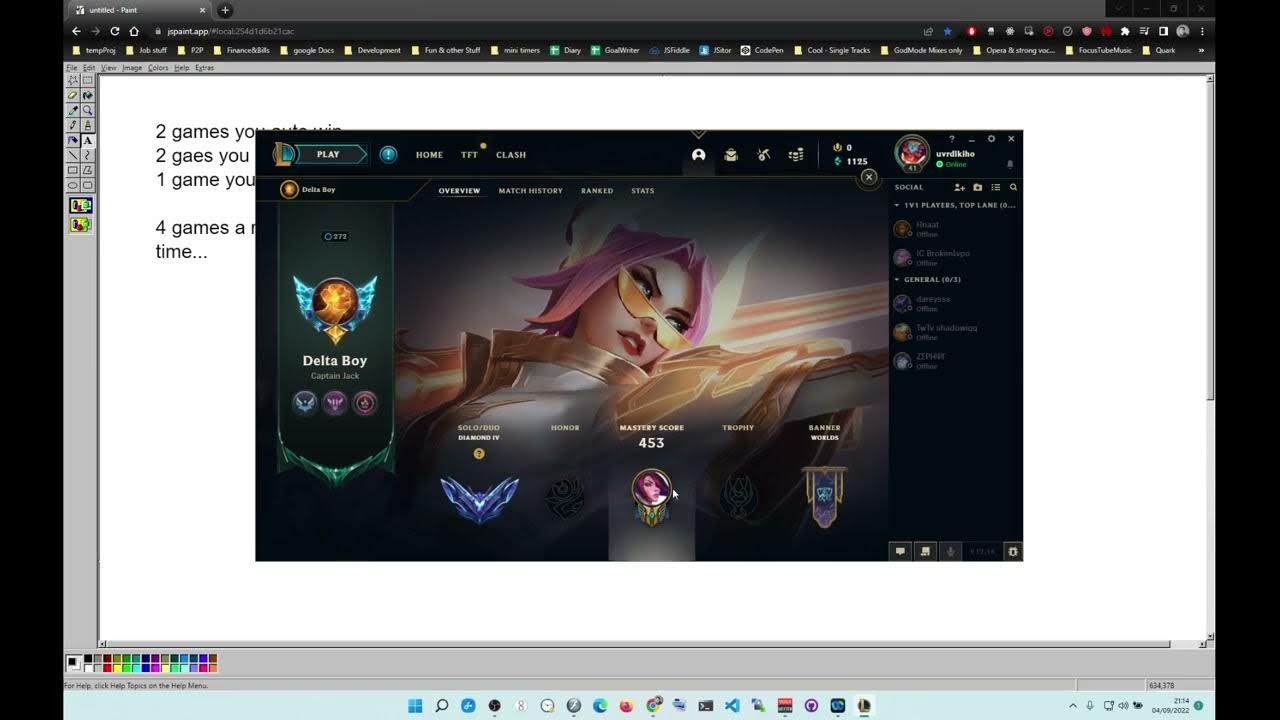Click the Fiora mastery emblem thumbnail

[x=652, y=497]
